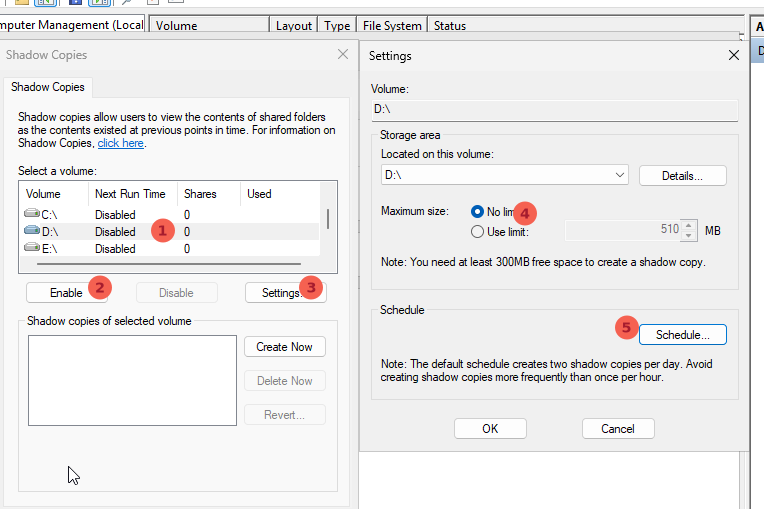Screen dimensions: 764x509
Task: Close the Settings dialog with X
Action: [x=734, y=56]
